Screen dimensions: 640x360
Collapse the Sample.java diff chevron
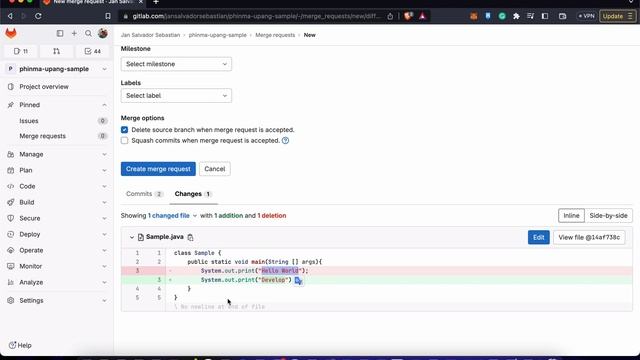coord(132,237)
